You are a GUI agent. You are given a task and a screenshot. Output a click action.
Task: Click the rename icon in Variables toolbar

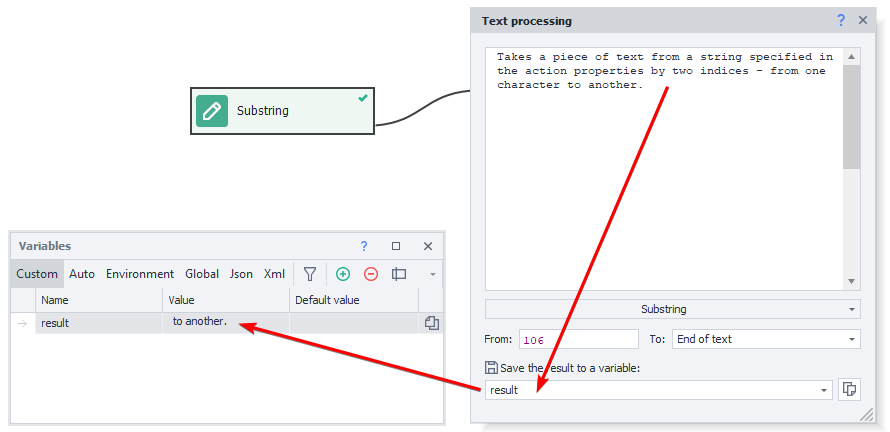pyautogui.click(x=399, y=274)
